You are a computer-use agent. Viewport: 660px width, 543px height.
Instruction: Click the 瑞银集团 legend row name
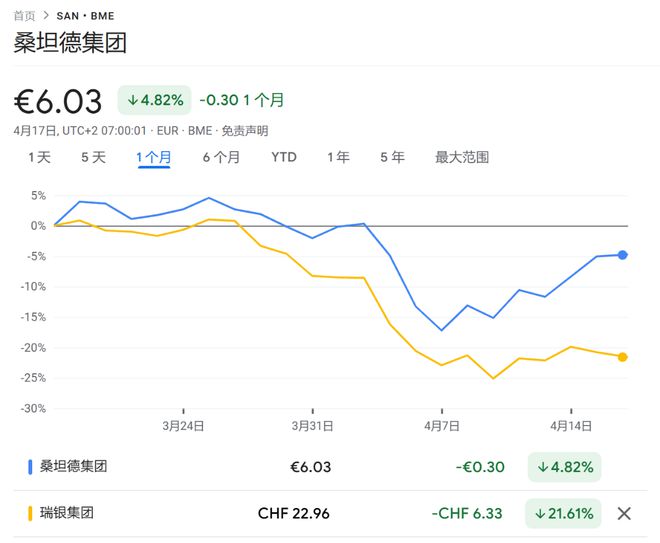(67, 513)
